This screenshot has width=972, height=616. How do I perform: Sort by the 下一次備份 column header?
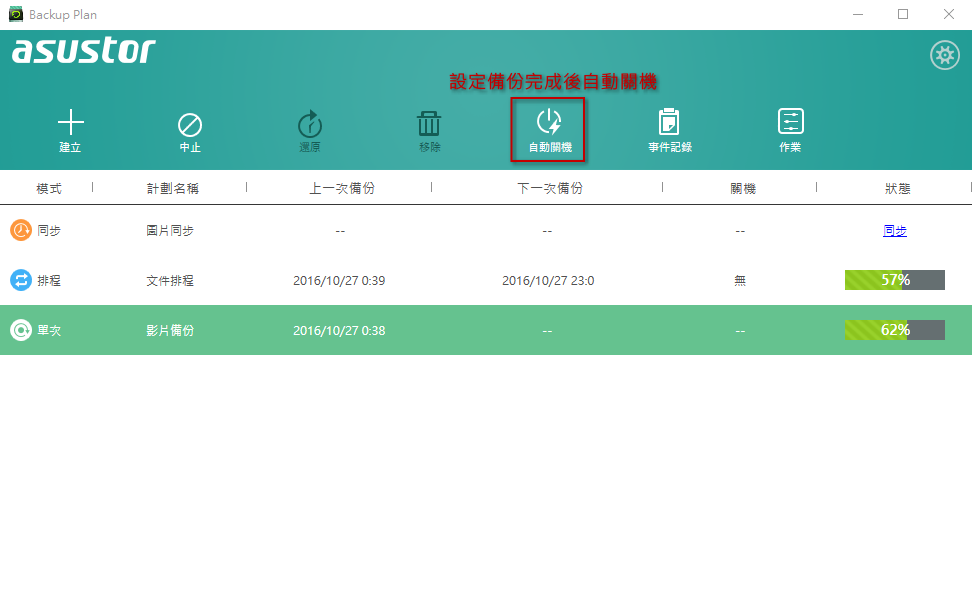click(x=550, y=188)
